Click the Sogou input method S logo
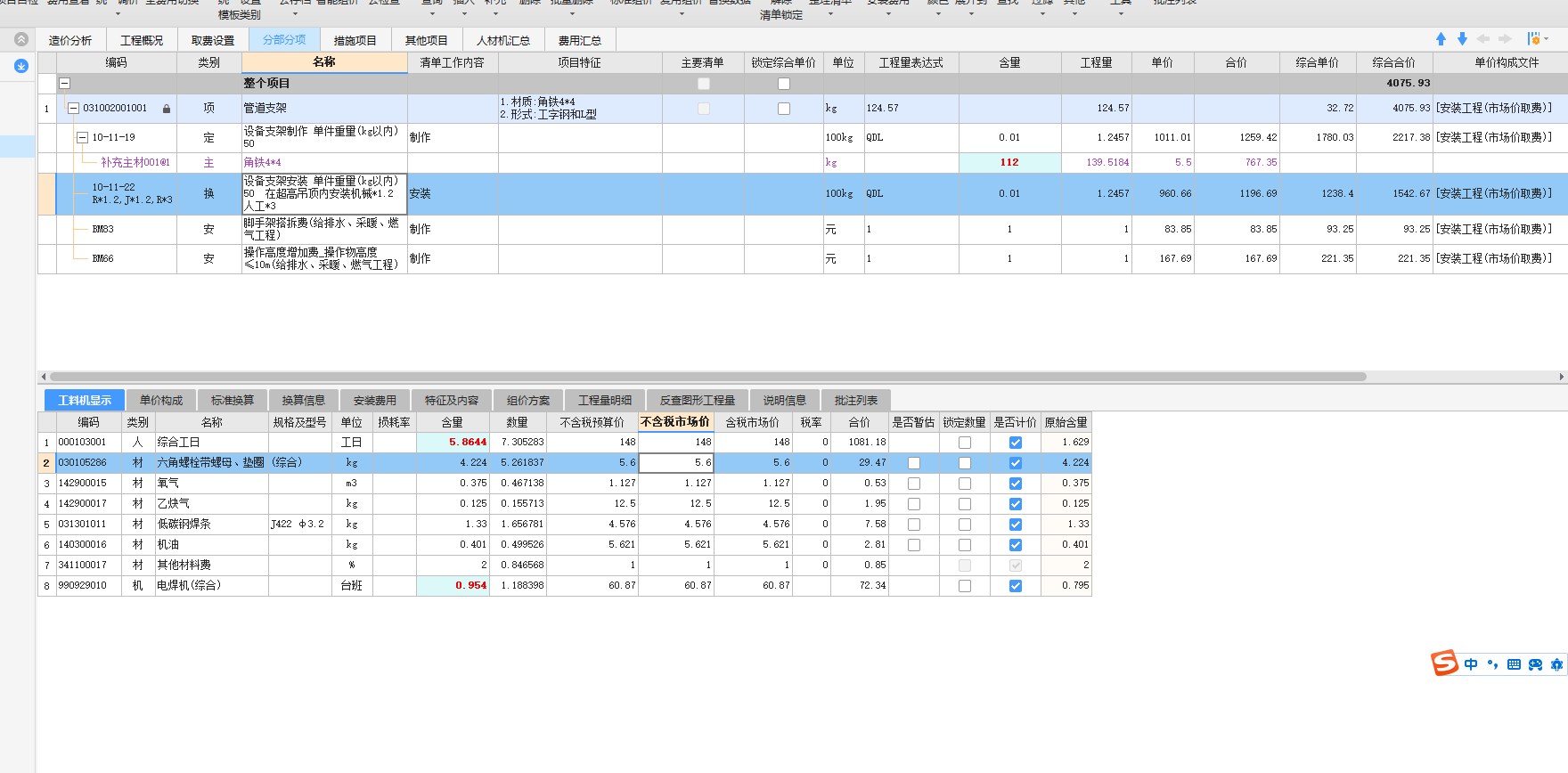The width and height of the screenshot is (1568, 773). pos(1444,663)
